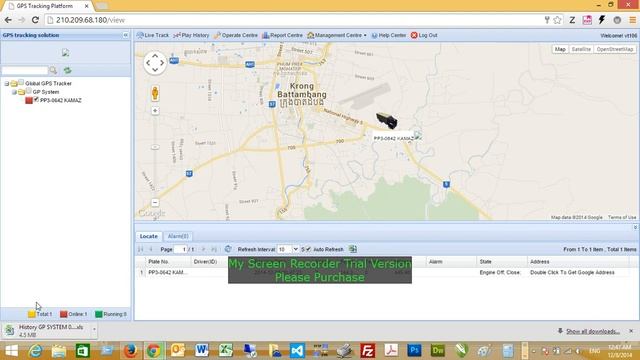
Task: Open Play History
Action: pyautogui.click(x=191, y=36)
